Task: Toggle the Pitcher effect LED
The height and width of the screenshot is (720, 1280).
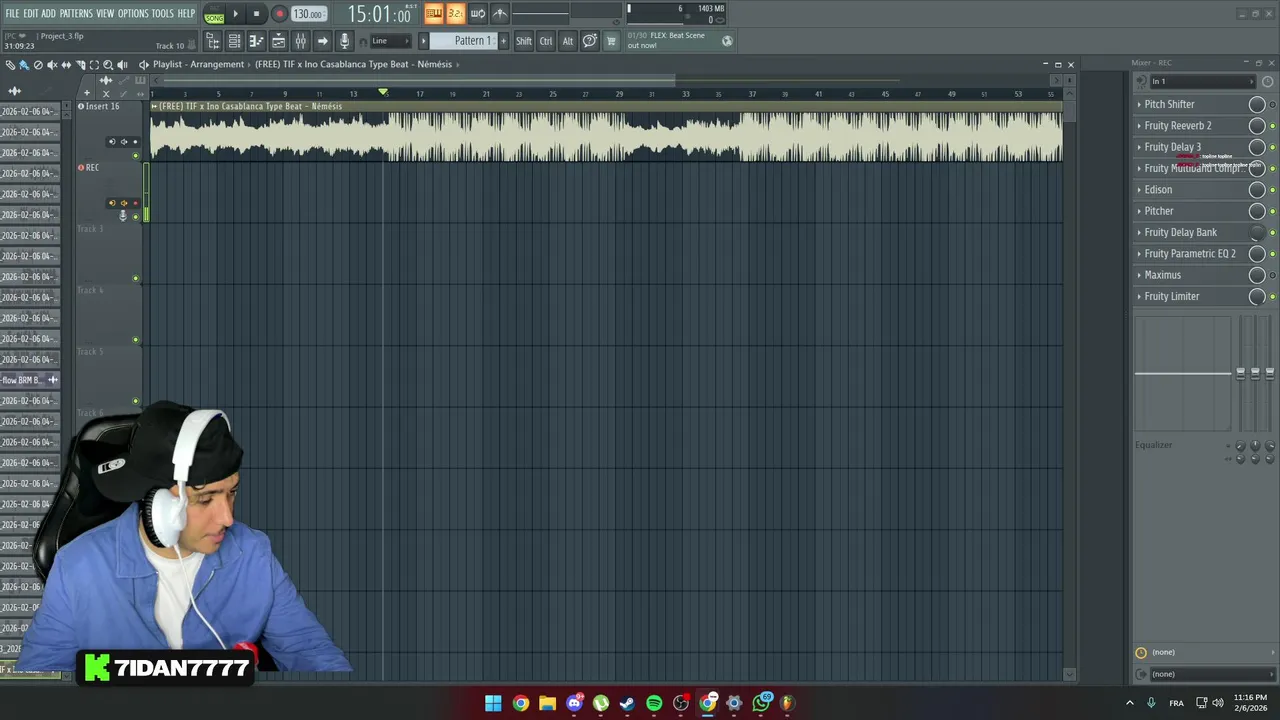Action: pos(1272,212)
